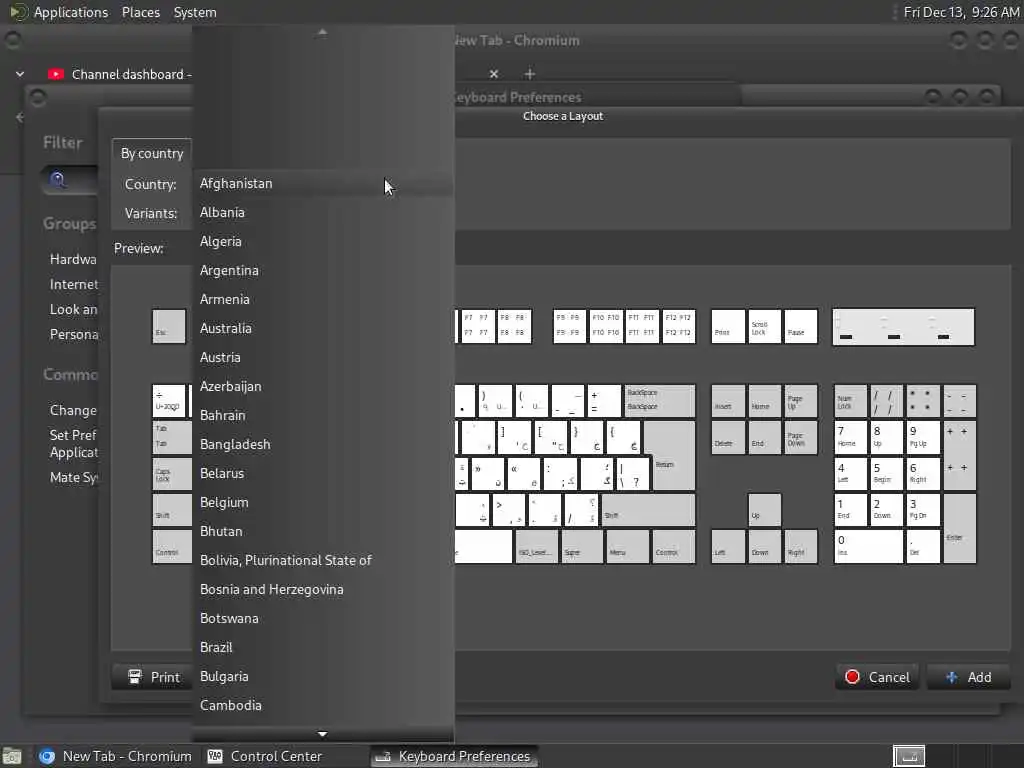Click the clock in top panel
This screenshot has width=1024, height=768.
[x=961, y=12]
